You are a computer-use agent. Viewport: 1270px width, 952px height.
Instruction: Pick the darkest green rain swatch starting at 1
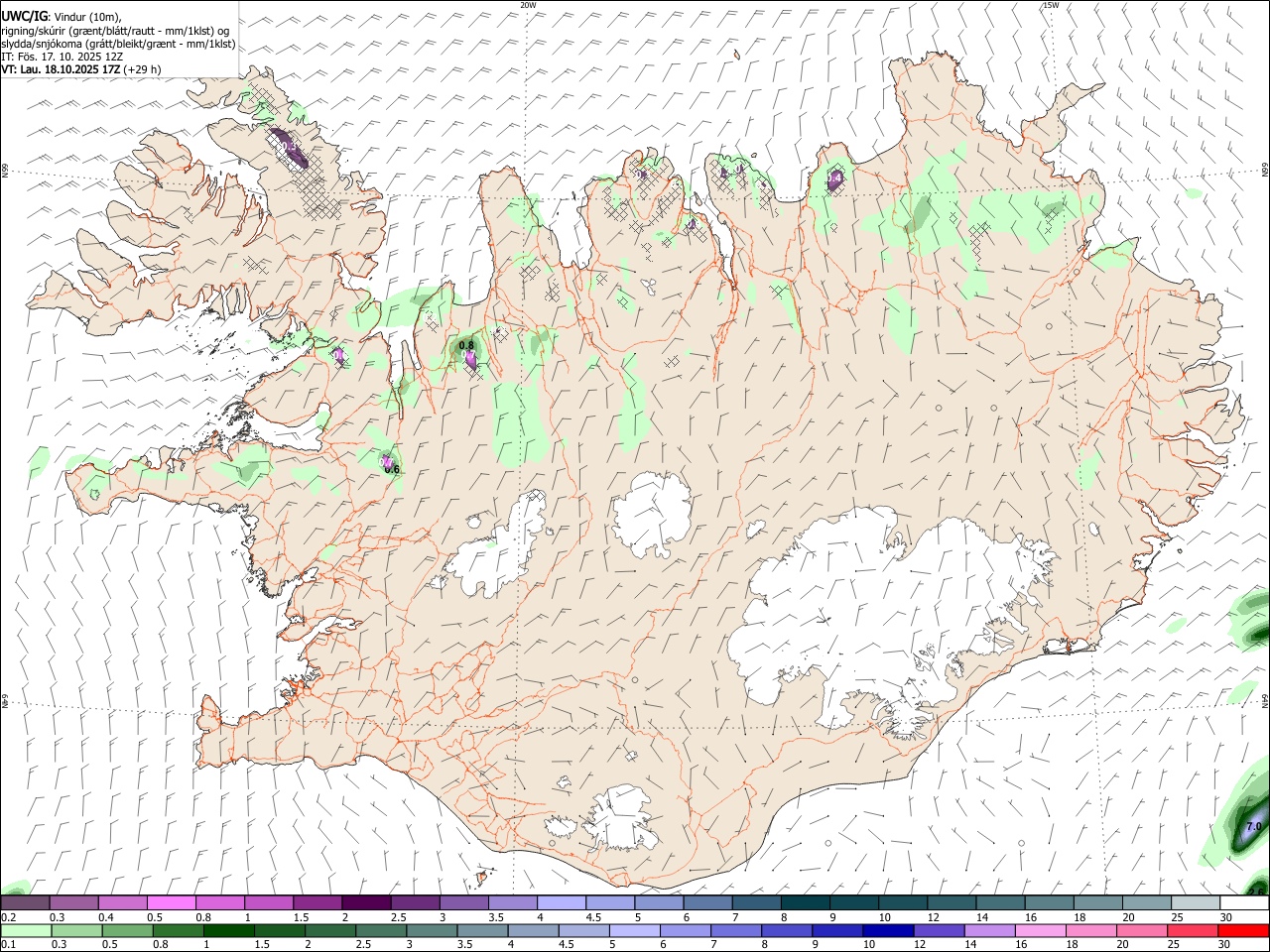click(229, 930)
